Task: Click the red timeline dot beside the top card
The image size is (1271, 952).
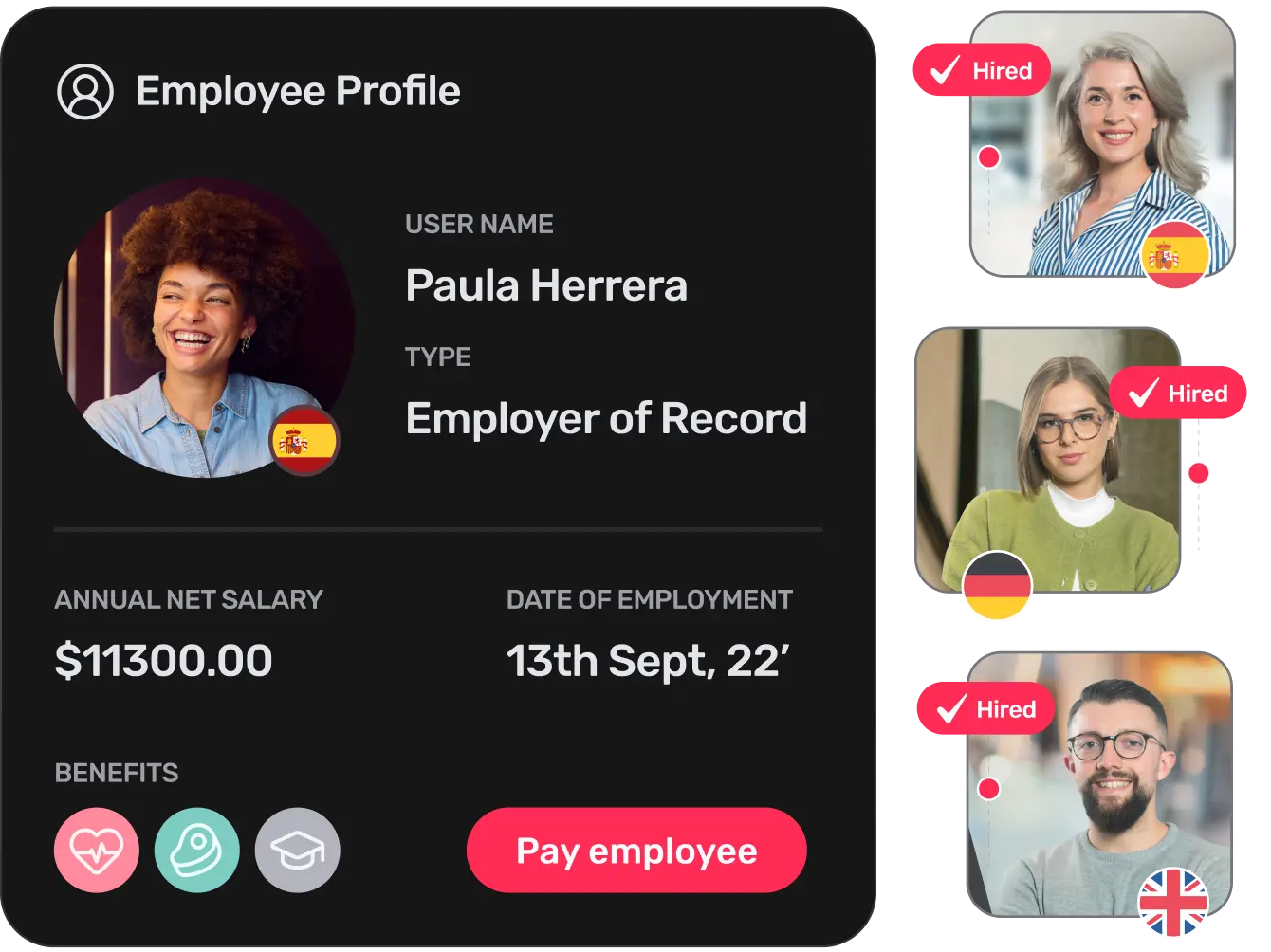Action: [x=989, y=157]
